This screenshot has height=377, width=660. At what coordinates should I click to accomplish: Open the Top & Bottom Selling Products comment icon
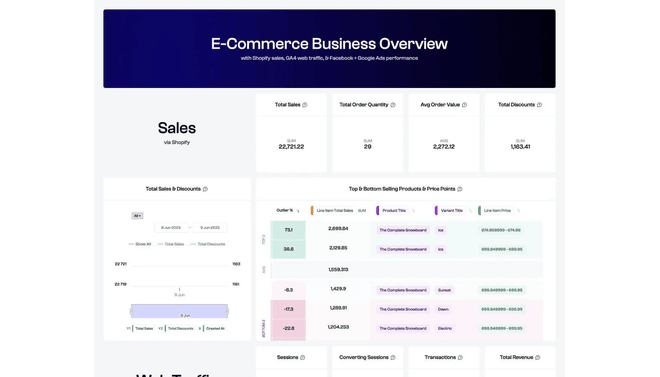pyautogui.click(x=460, y=189)
